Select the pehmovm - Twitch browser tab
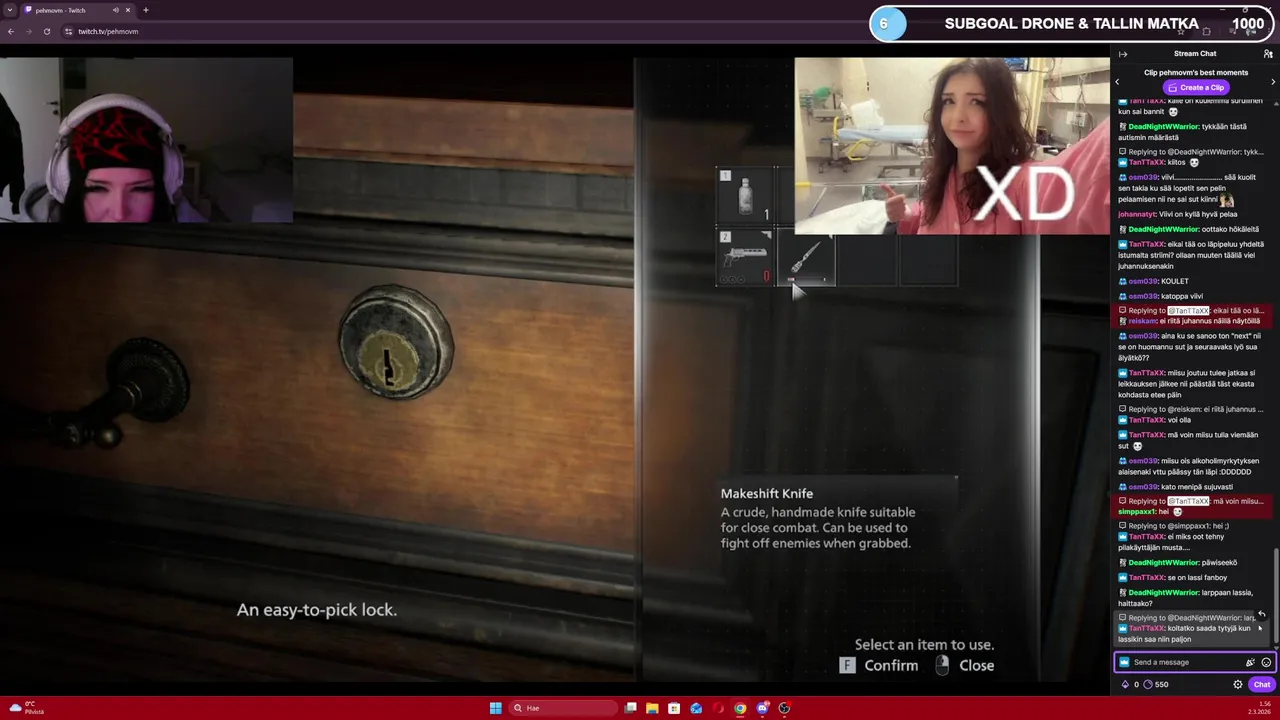The height and width of the screenshot is (720, 1280). (75, 10)
